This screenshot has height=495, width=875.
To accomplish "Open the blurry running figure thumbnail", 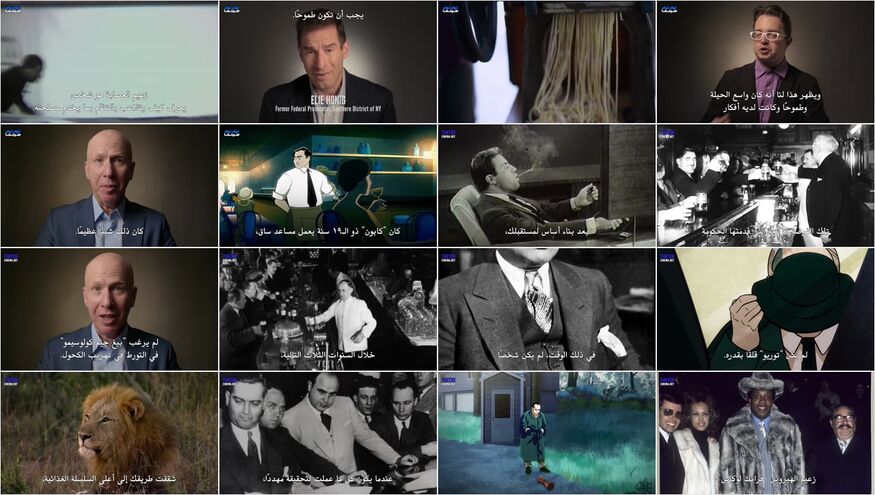I will 109,62.
